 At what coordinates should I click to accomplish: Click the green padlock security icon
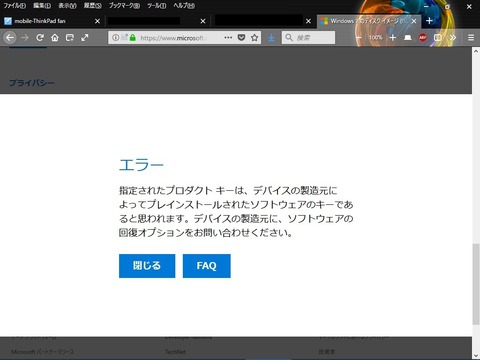tap(133, 38)
